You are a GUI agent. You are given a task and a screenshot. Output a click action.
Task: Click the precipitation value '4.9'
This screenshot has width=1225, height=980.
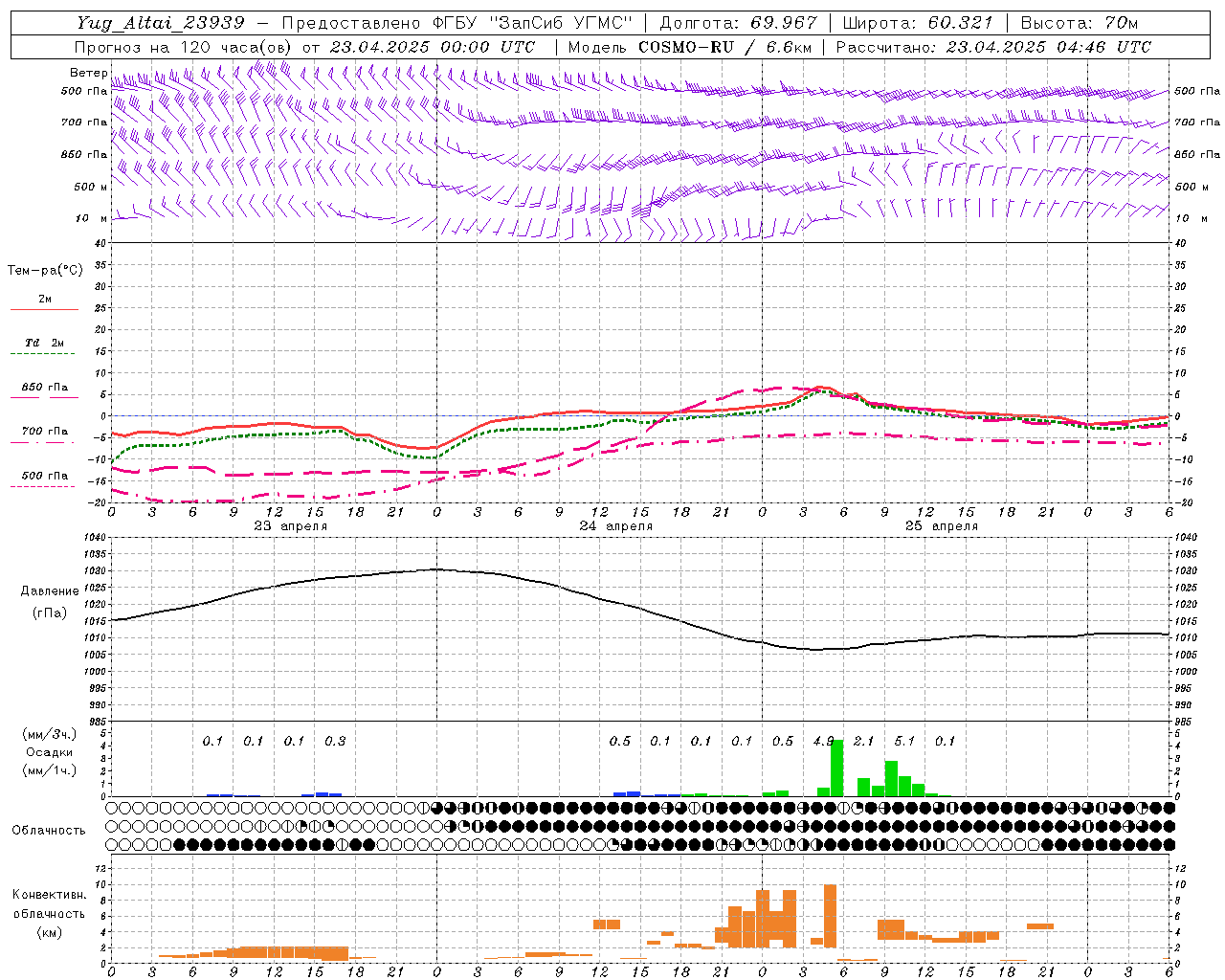(x=824, y=742)
